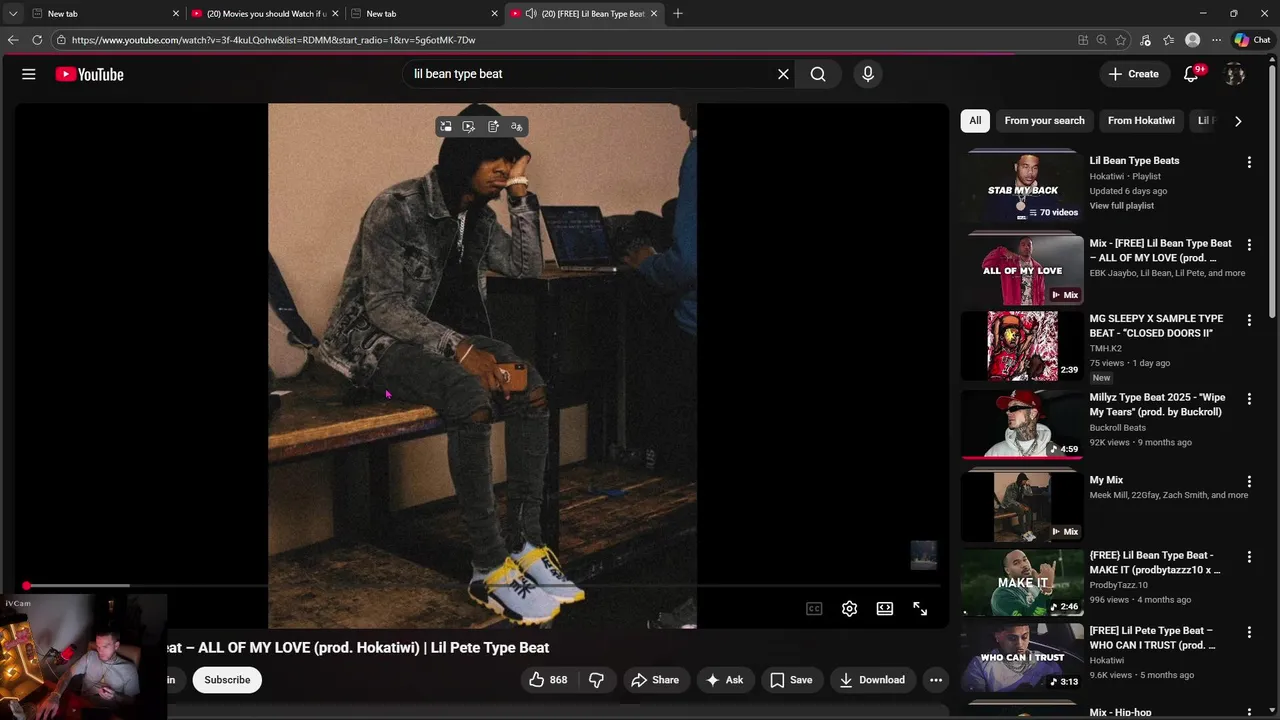Open the tab search dropdown arrow

pyautogui.click(x=13, y=14)
